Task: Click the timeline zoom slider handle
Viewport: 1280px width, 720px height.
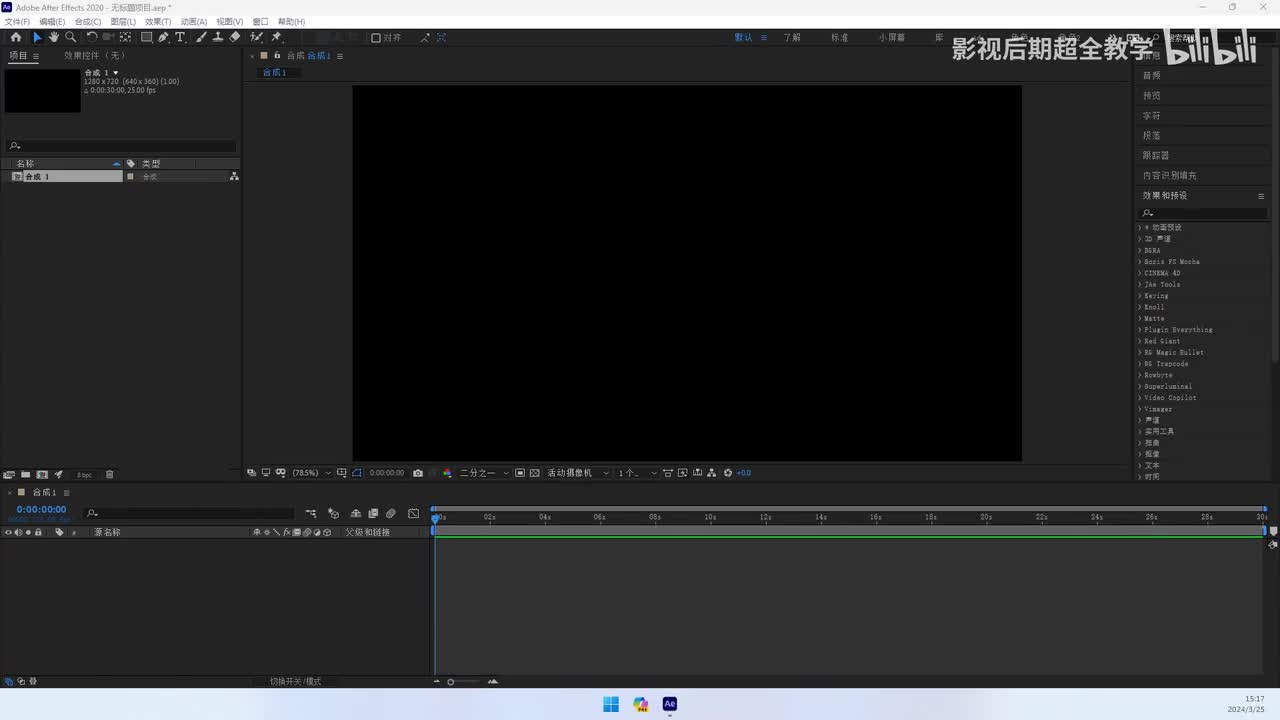Action: click(450, 682)
